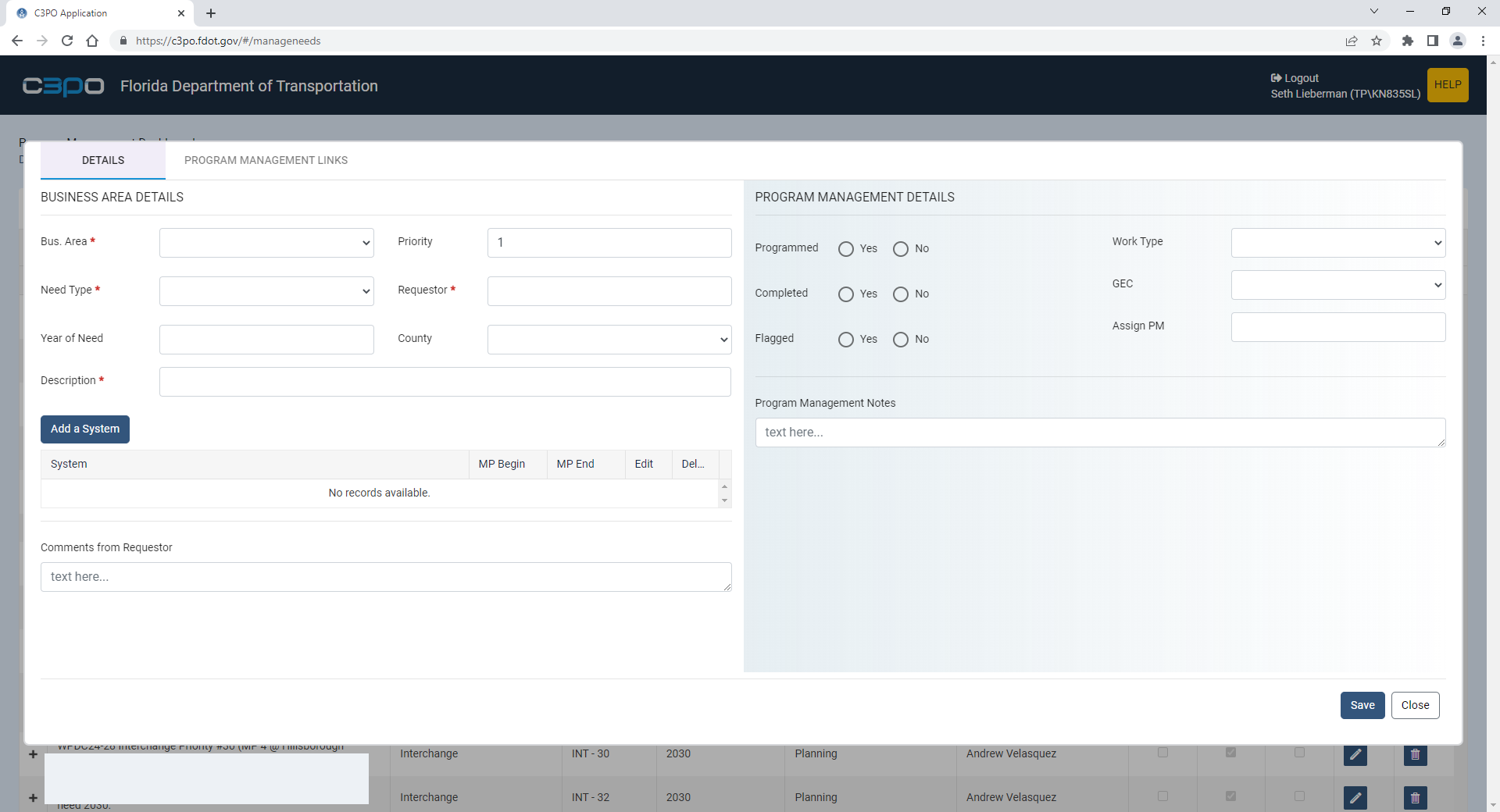1500x812 pixels.
Task: Bookmark this page with star icon
Action: (1377, 41)
